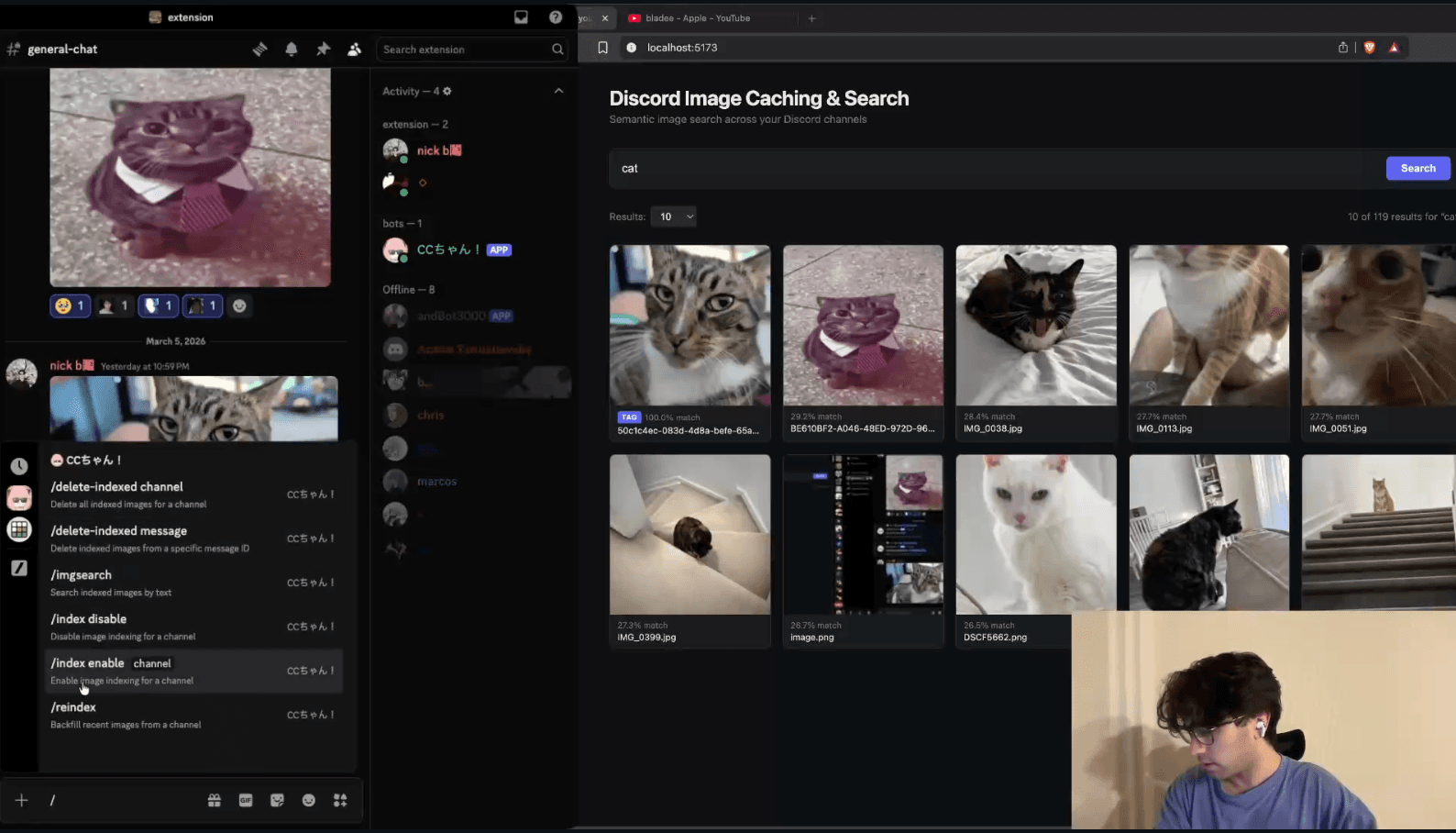Open the emoji picker smiley icon

(x=309, y=800)
